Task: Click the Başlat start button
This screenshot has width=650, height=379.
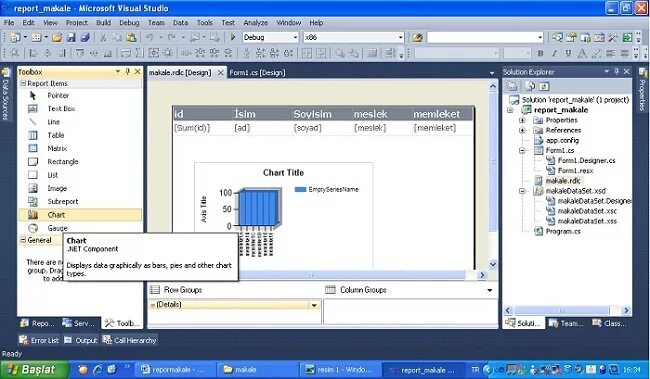Action: 34,369
